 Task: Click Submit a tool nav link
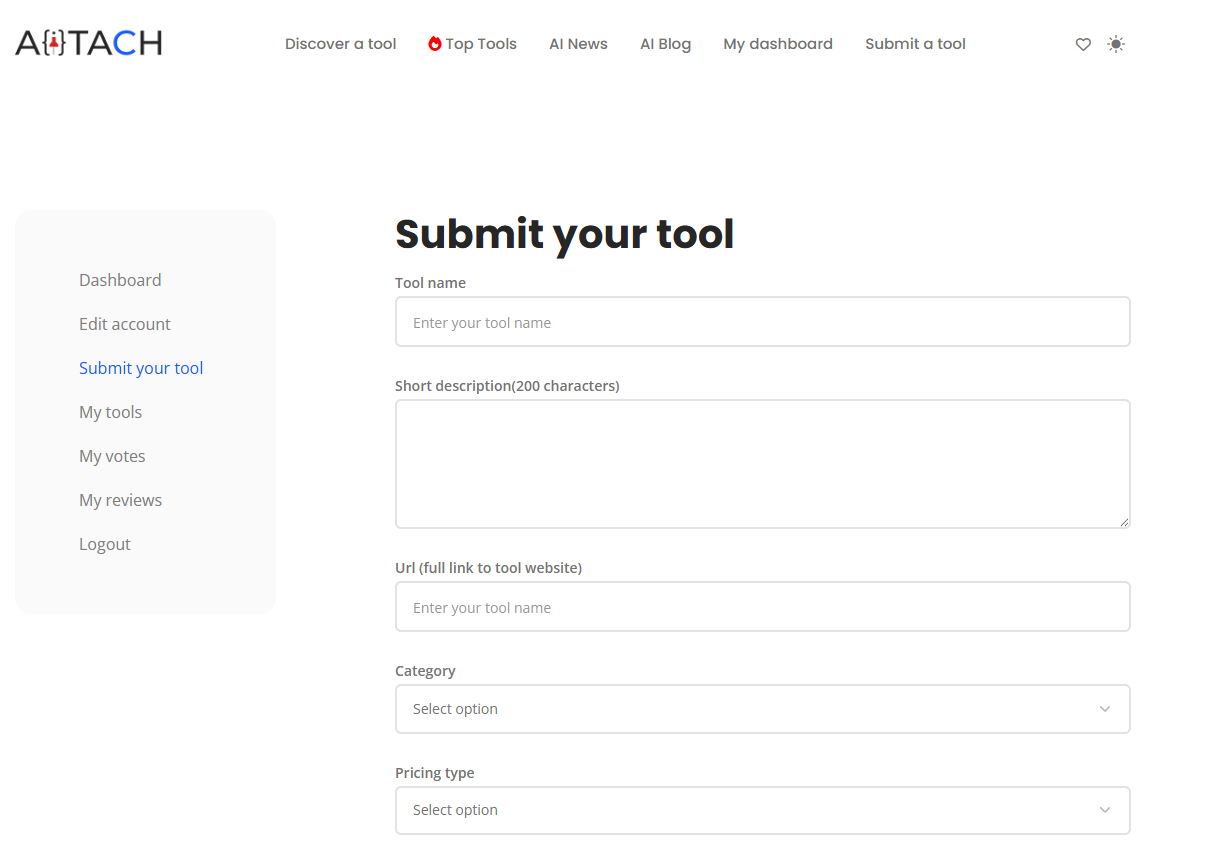915,44
